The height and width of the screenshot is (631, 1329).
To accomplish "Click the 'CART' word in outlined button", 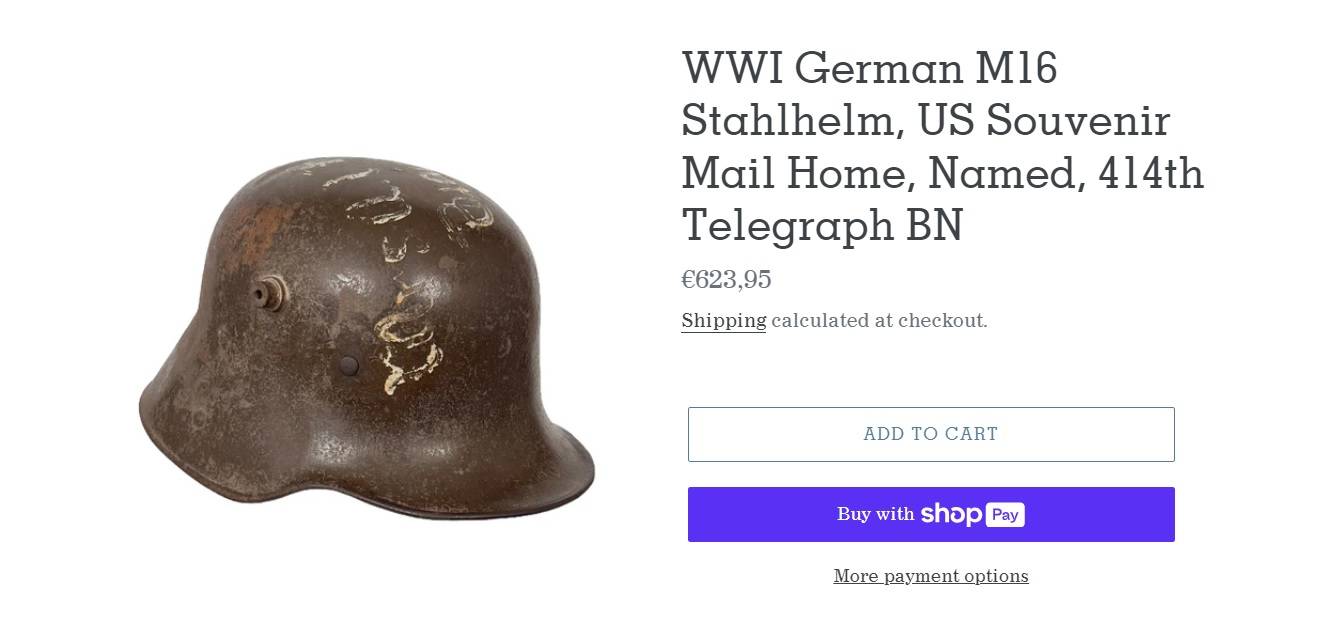I will (971, 434).
